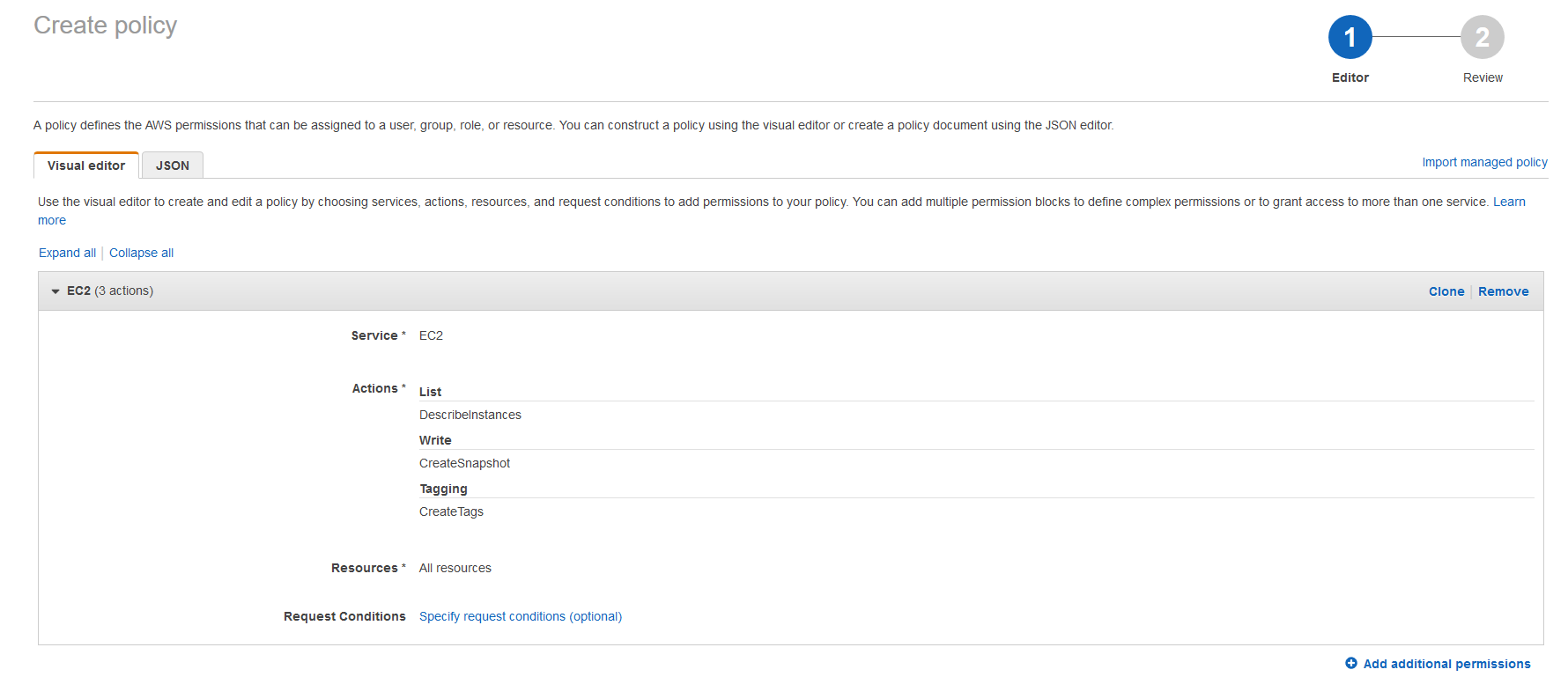Click the Request Conditions label
Viewport: 1568px width, 699px height.
[x=344, y=616]
